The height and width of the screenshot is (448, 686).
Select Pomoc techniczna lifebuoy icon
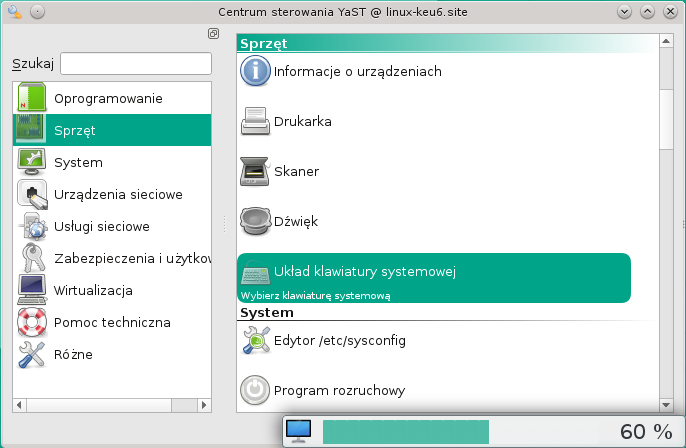coord(33,322)
